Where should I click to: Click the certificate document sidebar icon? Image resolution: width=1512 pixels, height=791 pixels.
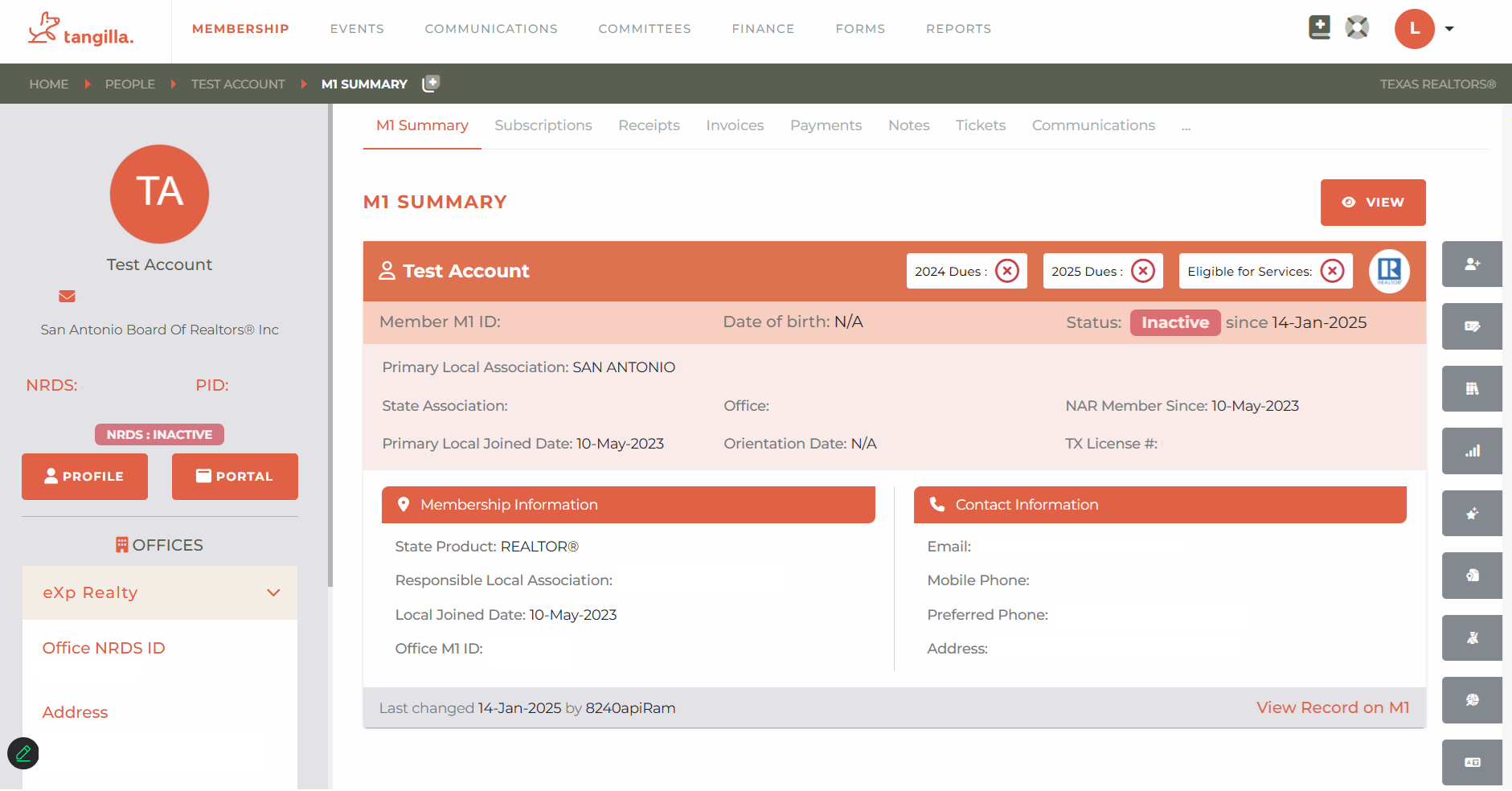(1472, 576)
